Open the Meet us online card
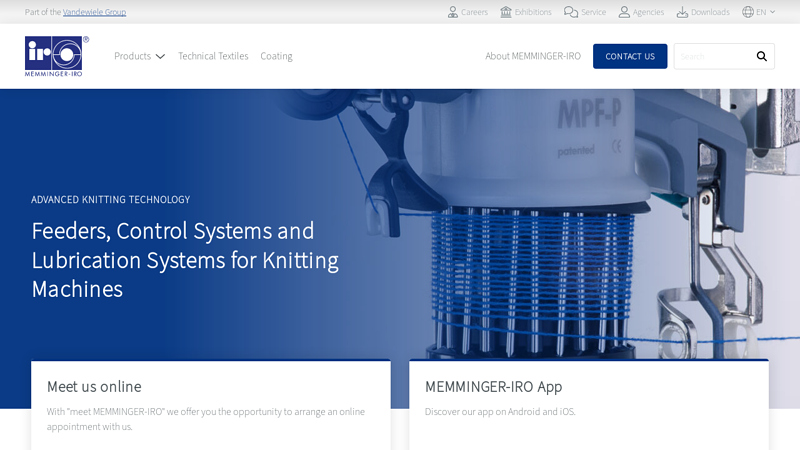The width and height of the screenshot is (800, 450). [211, 405]
